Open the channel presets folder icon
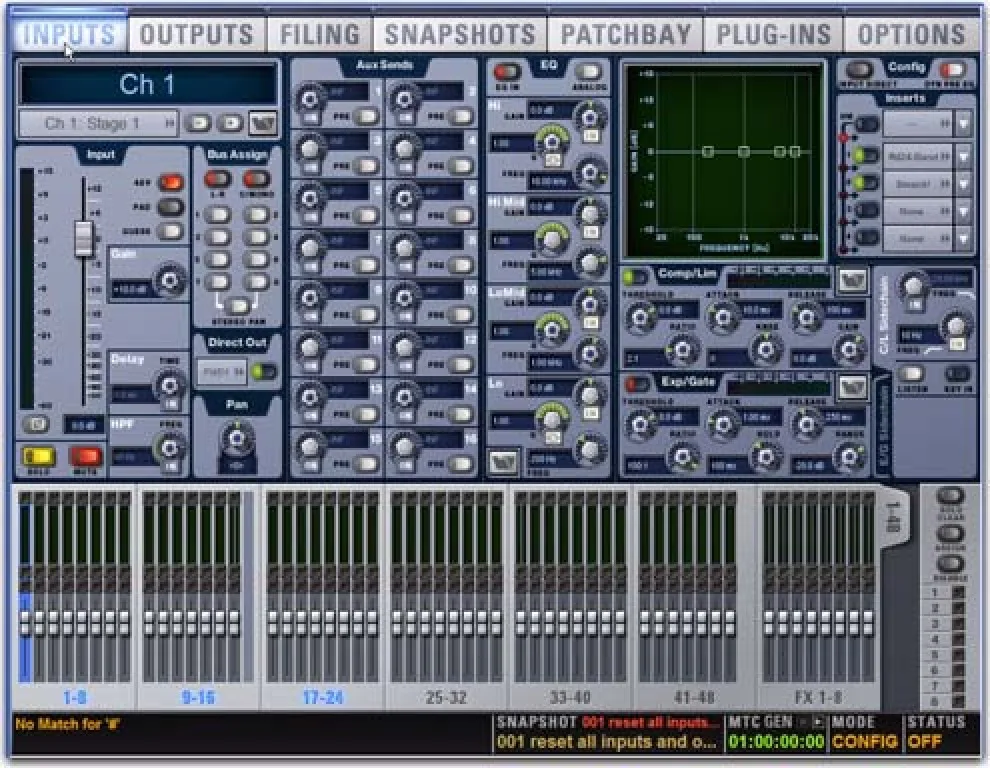Screen dimensions: 990x768 263,123
